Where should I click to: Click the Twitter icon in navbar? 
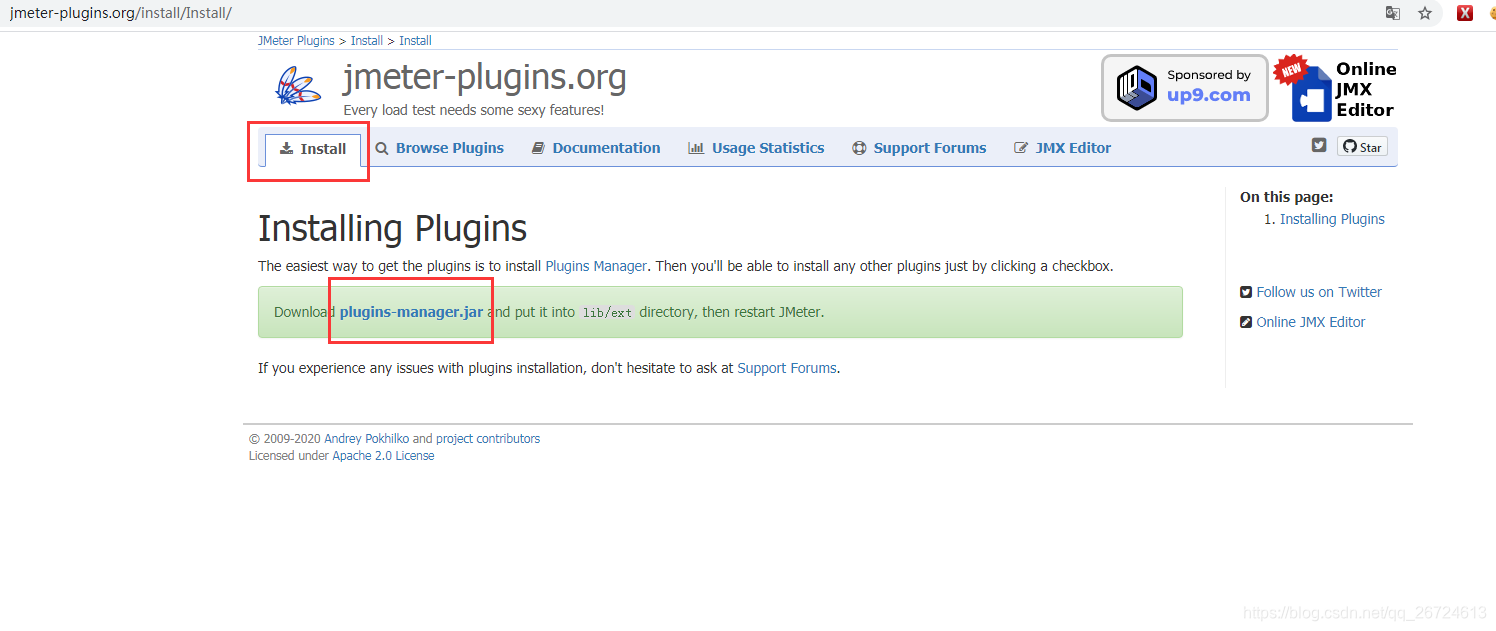click(x=1319, y=145)
